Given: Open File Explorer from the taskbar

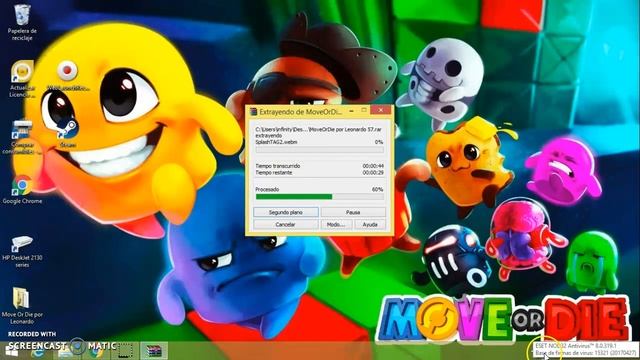Looking at the screenshot, I should [x=65, y=351].
